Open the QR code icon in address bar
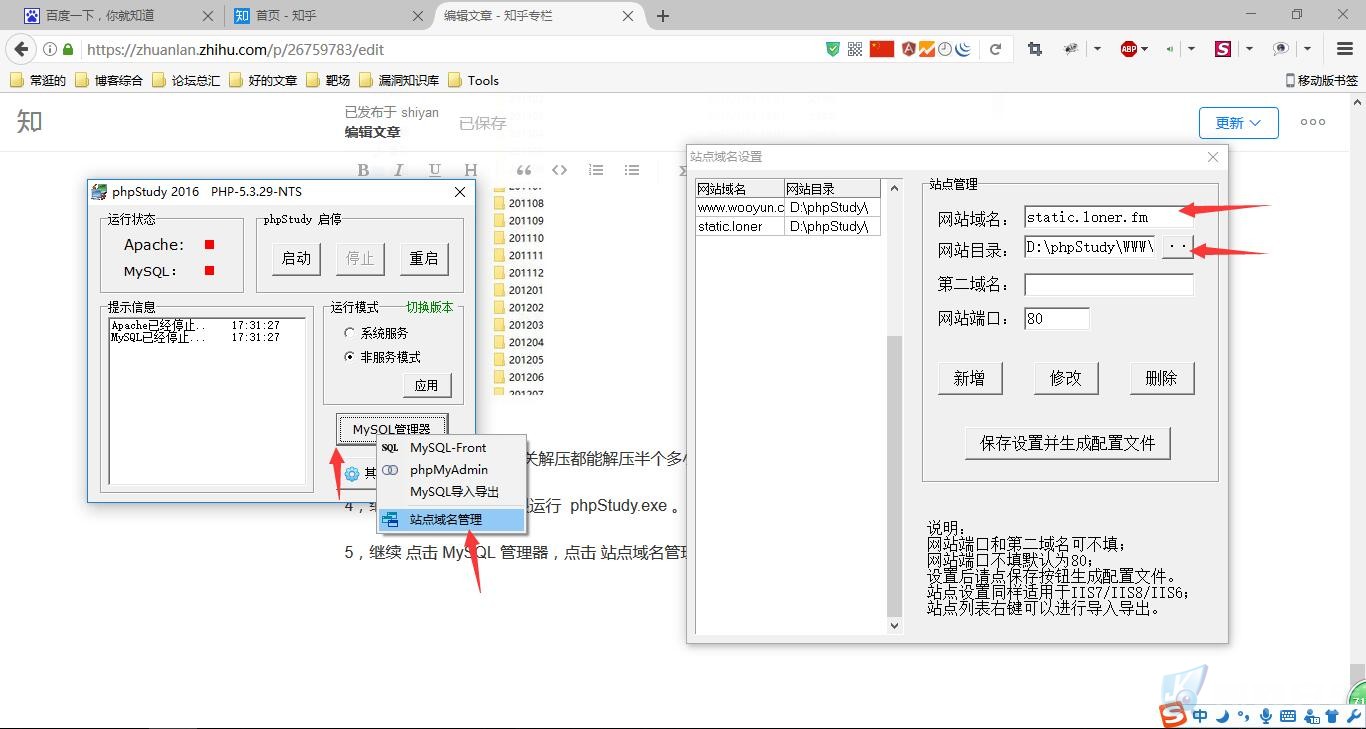 [856, 49]
